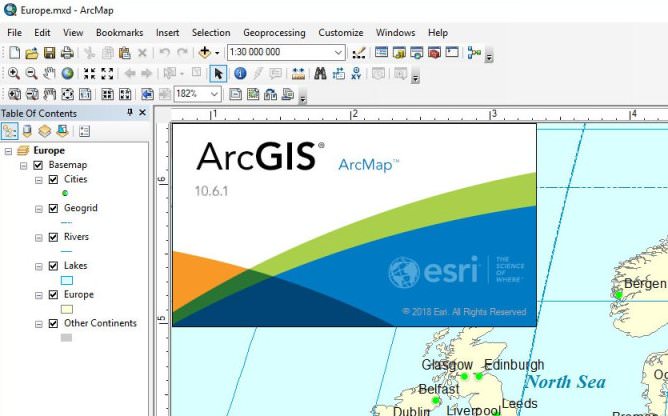The image size is (668, 416).
Task: Choose the Select Elements arrow tool
Action: (x=219, y=73)
